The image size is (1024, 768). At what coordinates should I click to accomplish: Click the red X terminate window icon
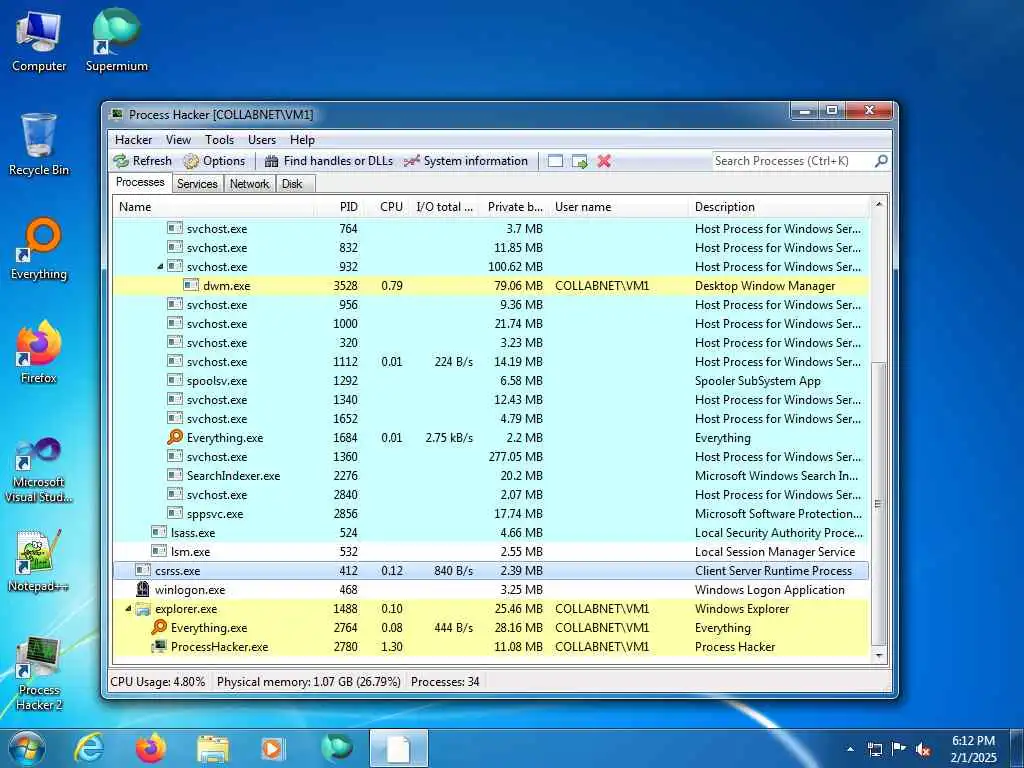pos(604,161)
